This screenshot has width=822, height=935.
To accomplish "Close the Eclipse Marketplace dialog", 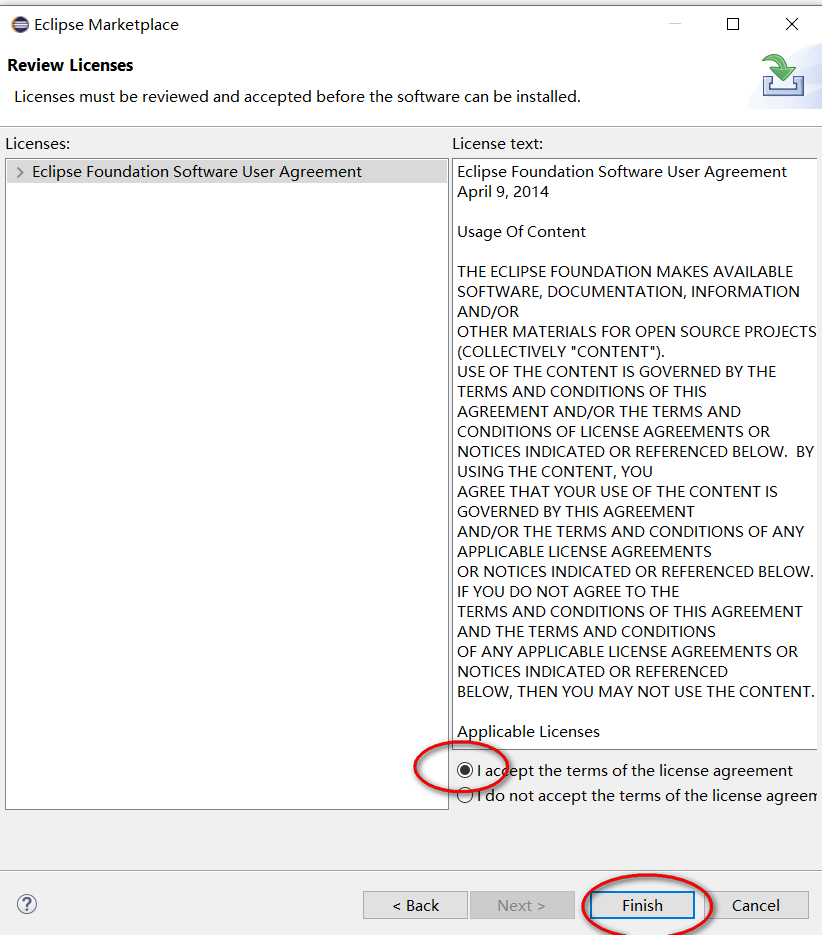I will pos(792,24).
